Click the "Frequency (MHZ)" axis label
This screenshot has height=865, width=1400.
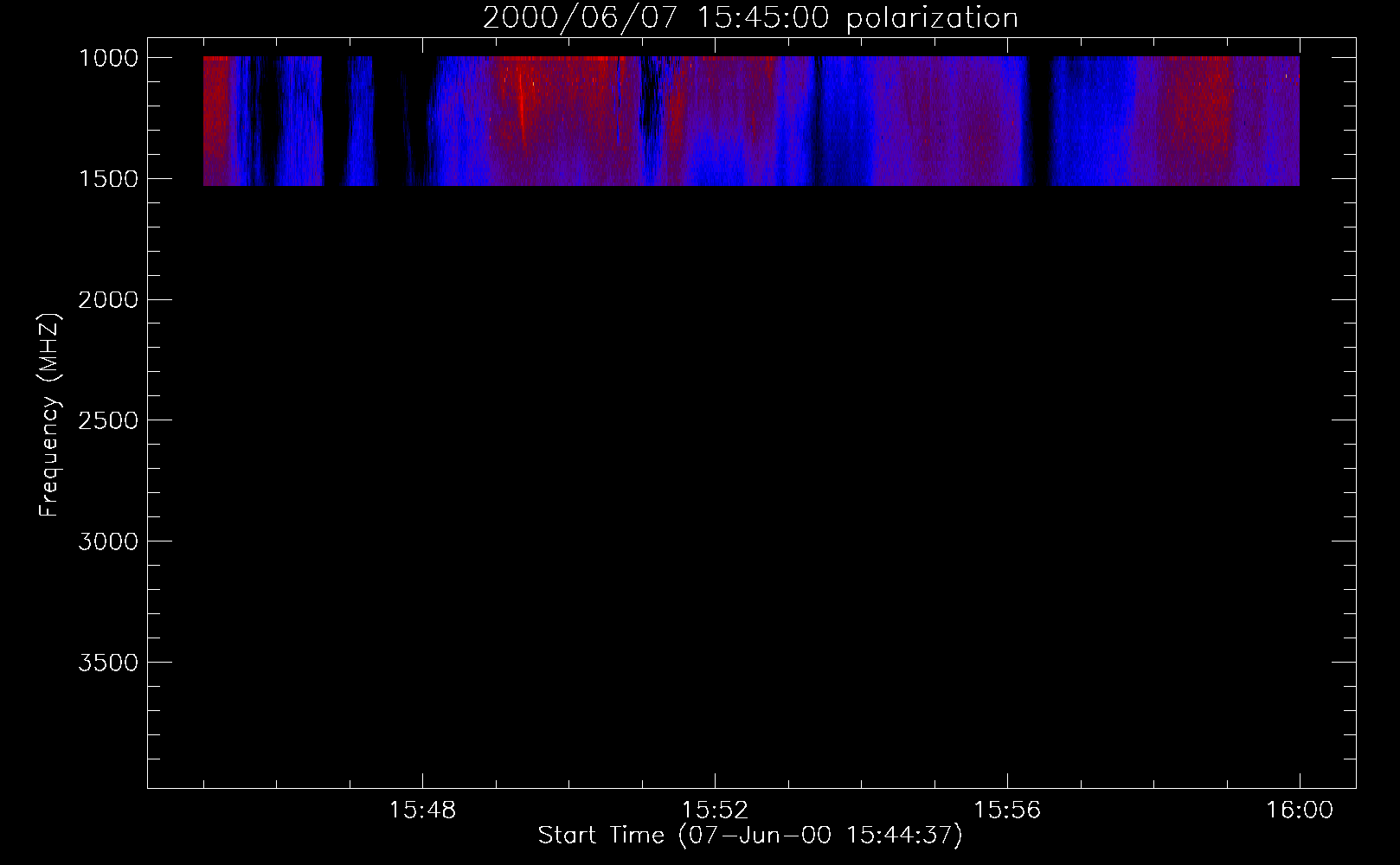[49, 414]
